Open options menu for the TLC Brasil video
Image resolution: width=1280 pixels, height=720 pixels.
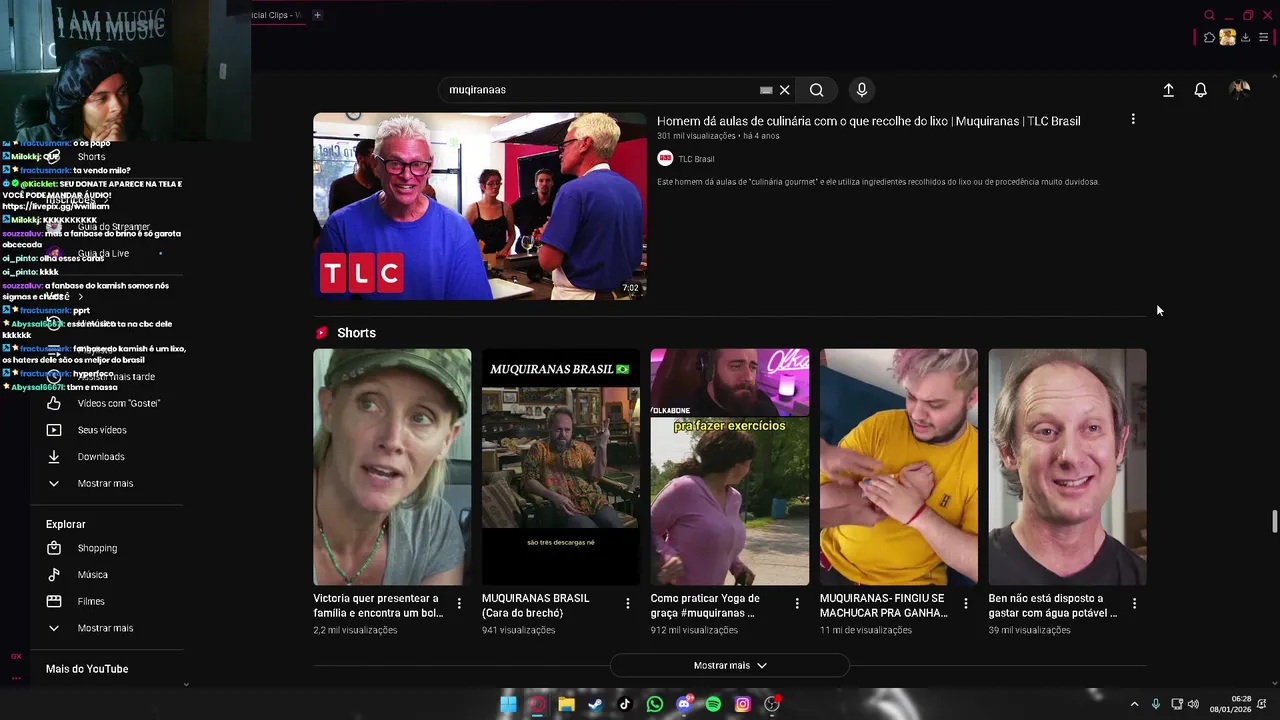point(1133,119)
